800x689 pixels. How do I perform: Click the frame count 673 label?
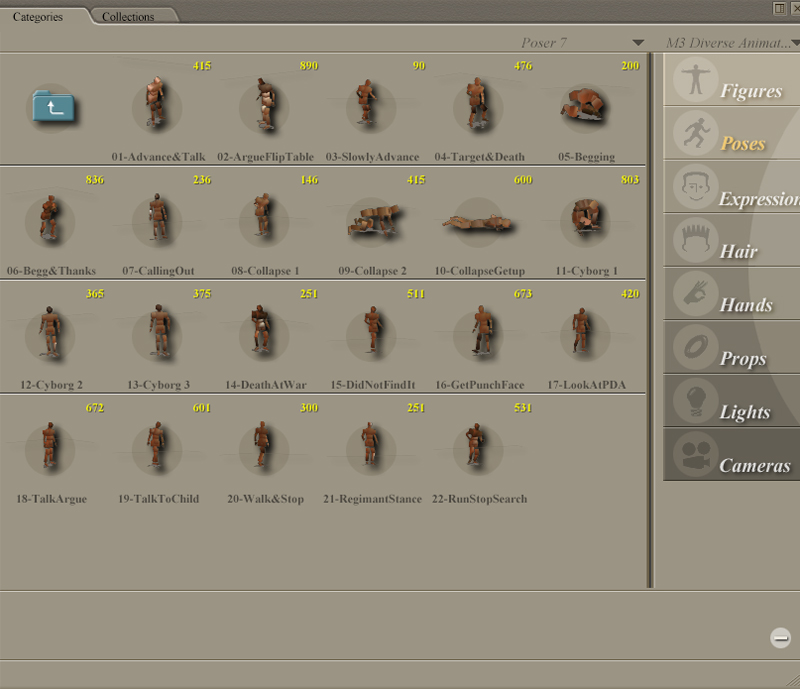pos(523,293)
